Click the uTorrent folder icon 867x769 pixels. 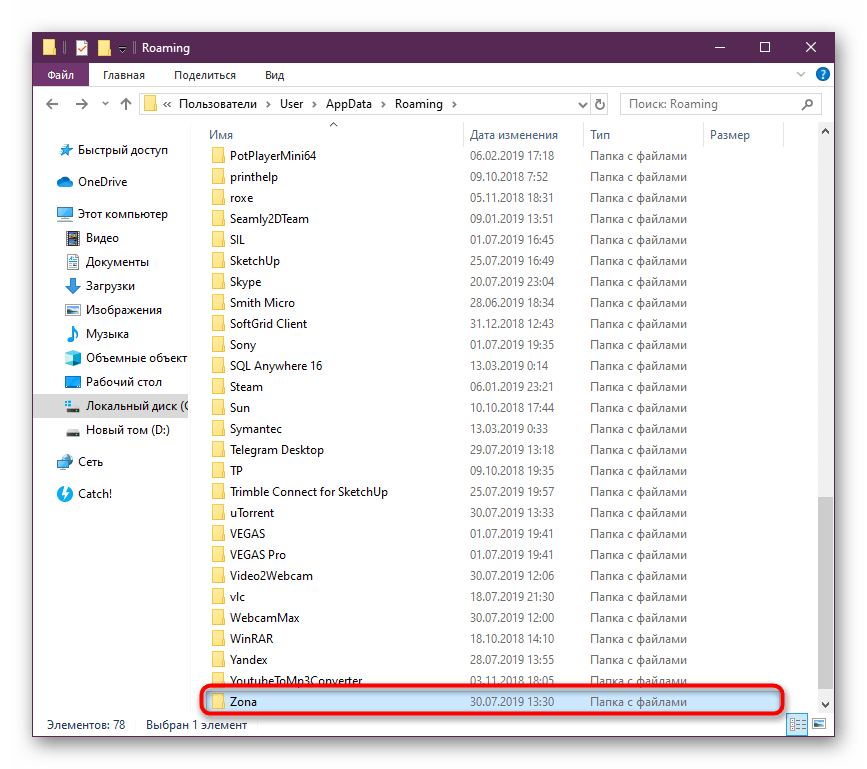218,512
